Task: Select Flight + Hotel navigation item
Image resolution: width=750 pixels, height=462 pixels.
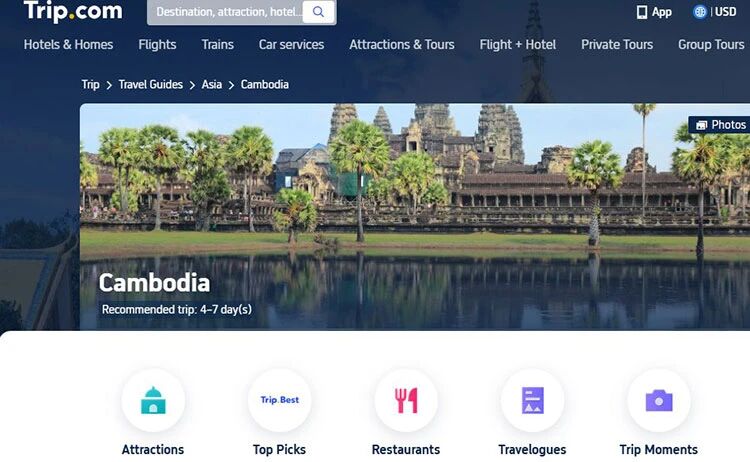Action: (x=518, y=44)
